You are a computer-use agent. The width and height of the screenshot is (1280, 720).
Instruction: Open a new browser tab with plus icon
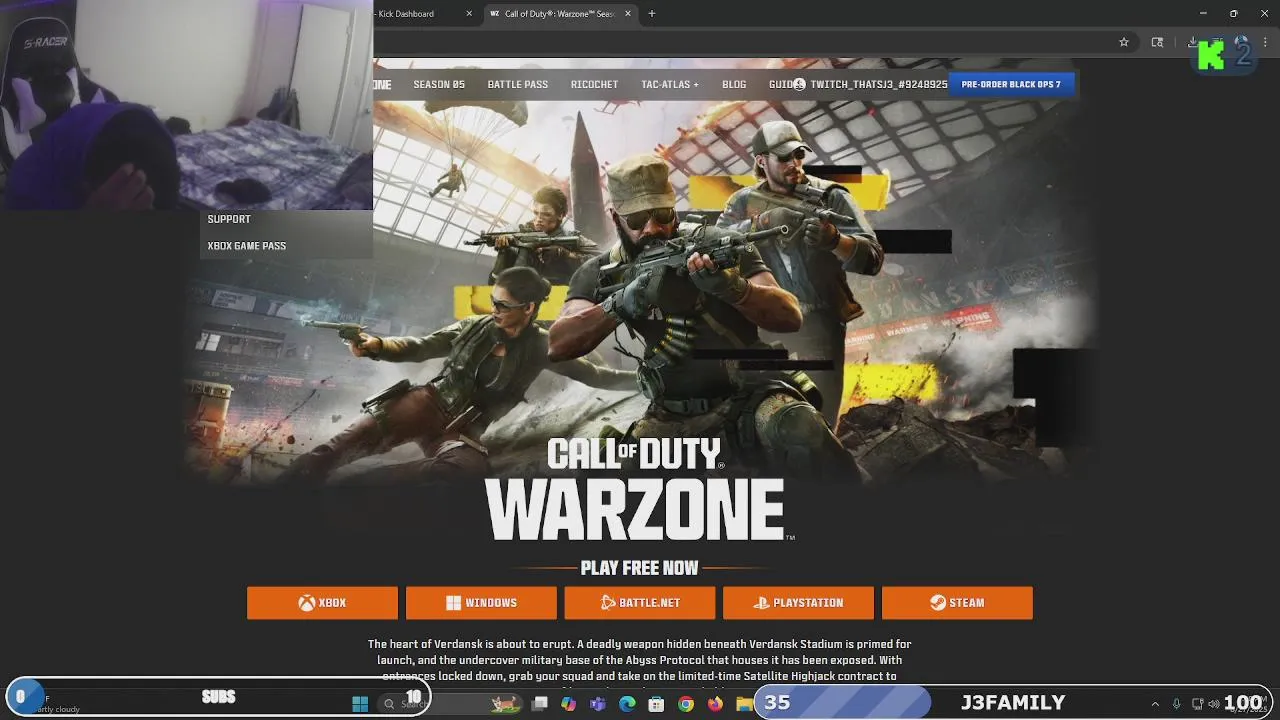click(652, 14)
